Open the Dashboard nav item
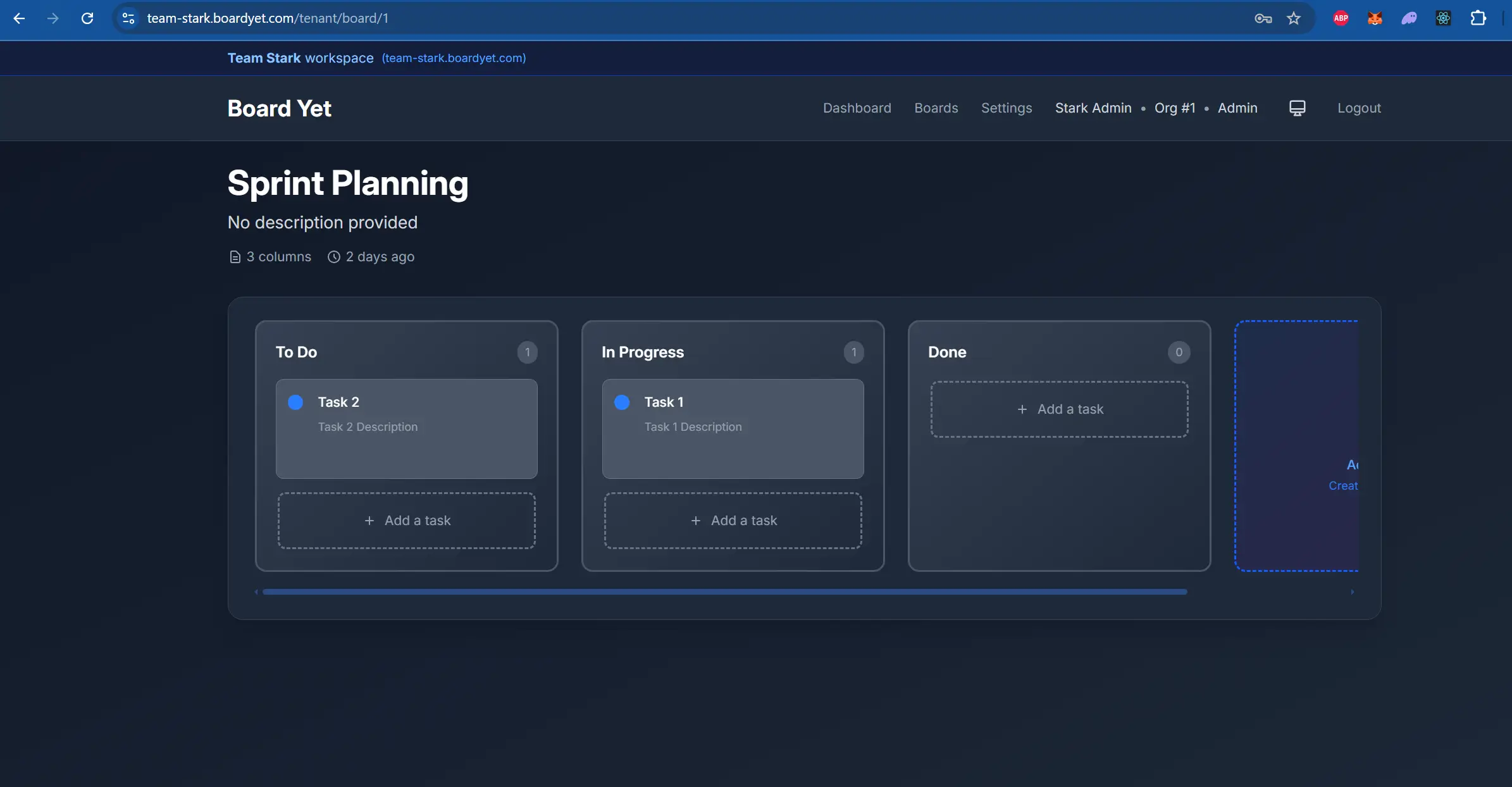1512x787 pixels. pos(857,108)
